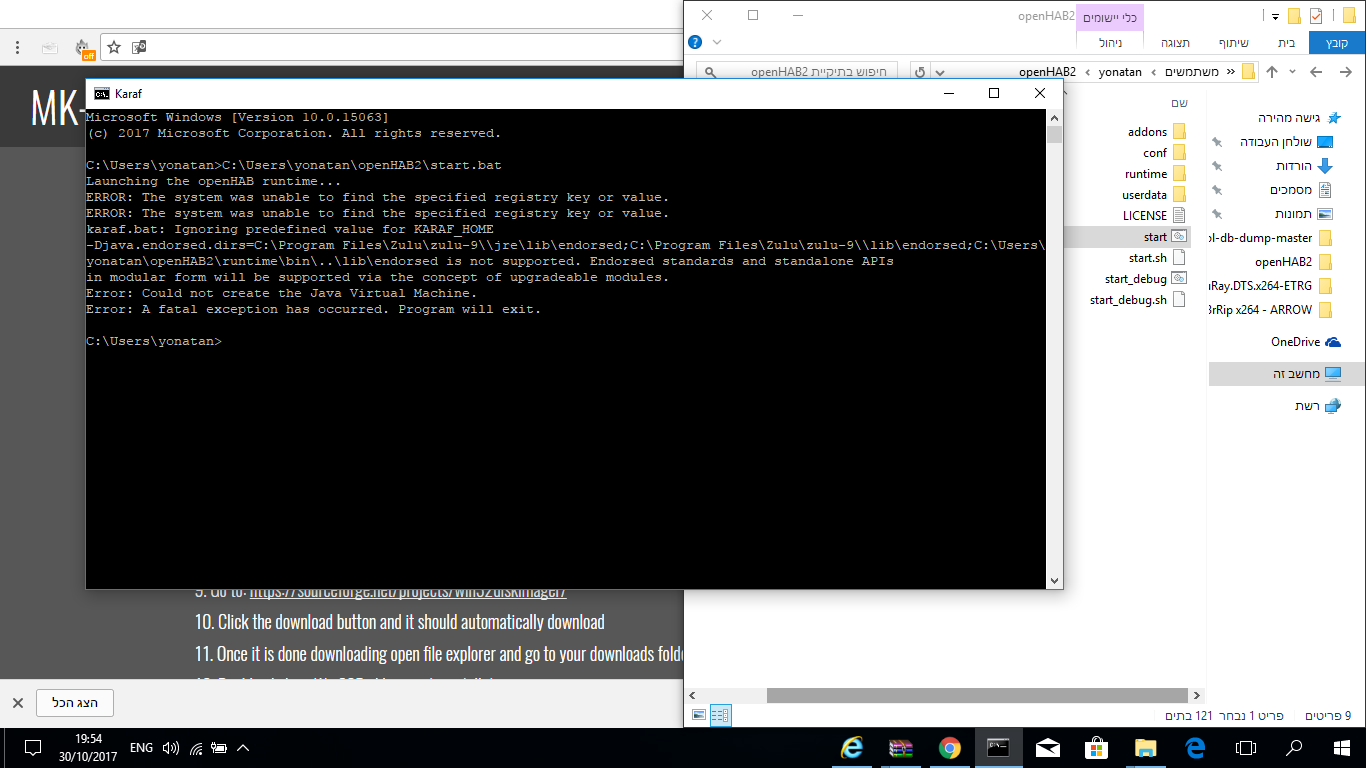1366x768 pixels.
Task: Click the שם (Name) column header
Action: 1179,104
